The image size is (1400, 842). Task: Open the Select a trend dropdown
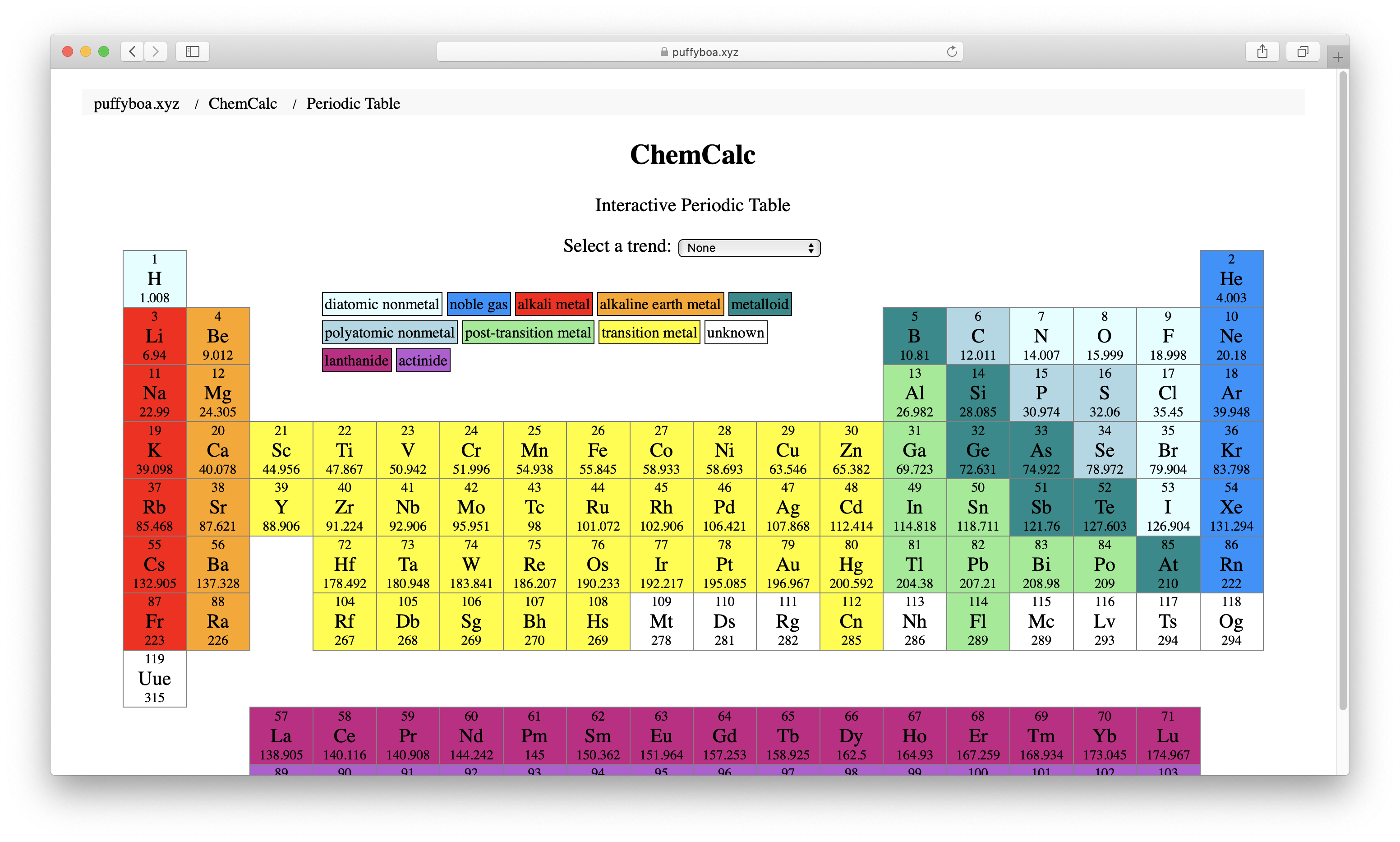click(749, 248)
